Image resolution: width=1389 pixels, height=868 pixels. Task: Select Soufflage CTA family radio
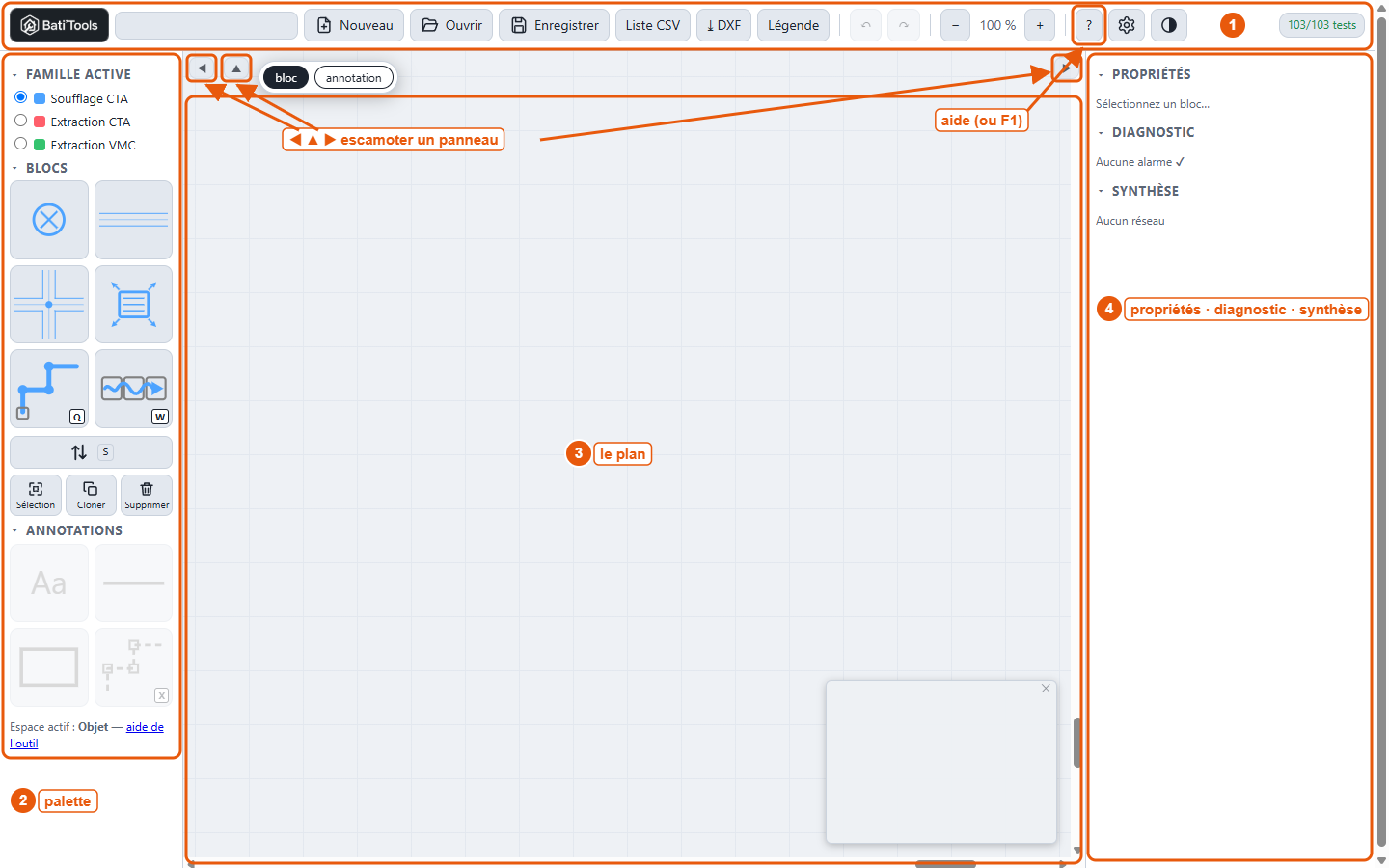tap(21, 97)
